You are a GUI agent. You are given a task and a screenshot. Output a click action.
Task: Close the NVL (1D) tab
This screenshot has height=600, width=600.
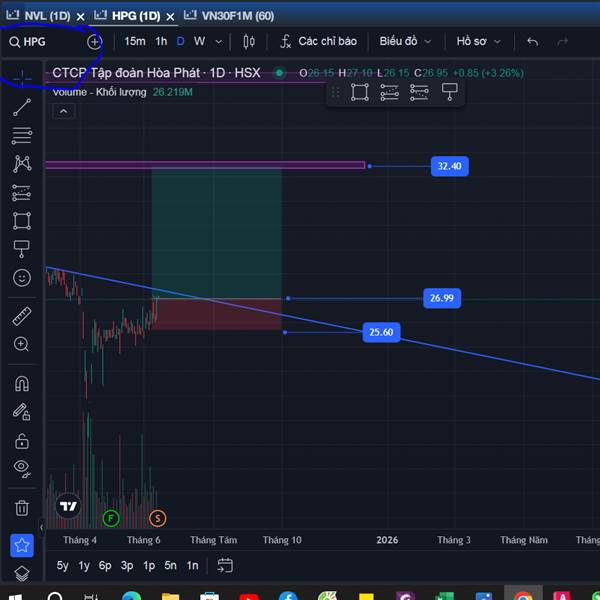click(80, 17)
